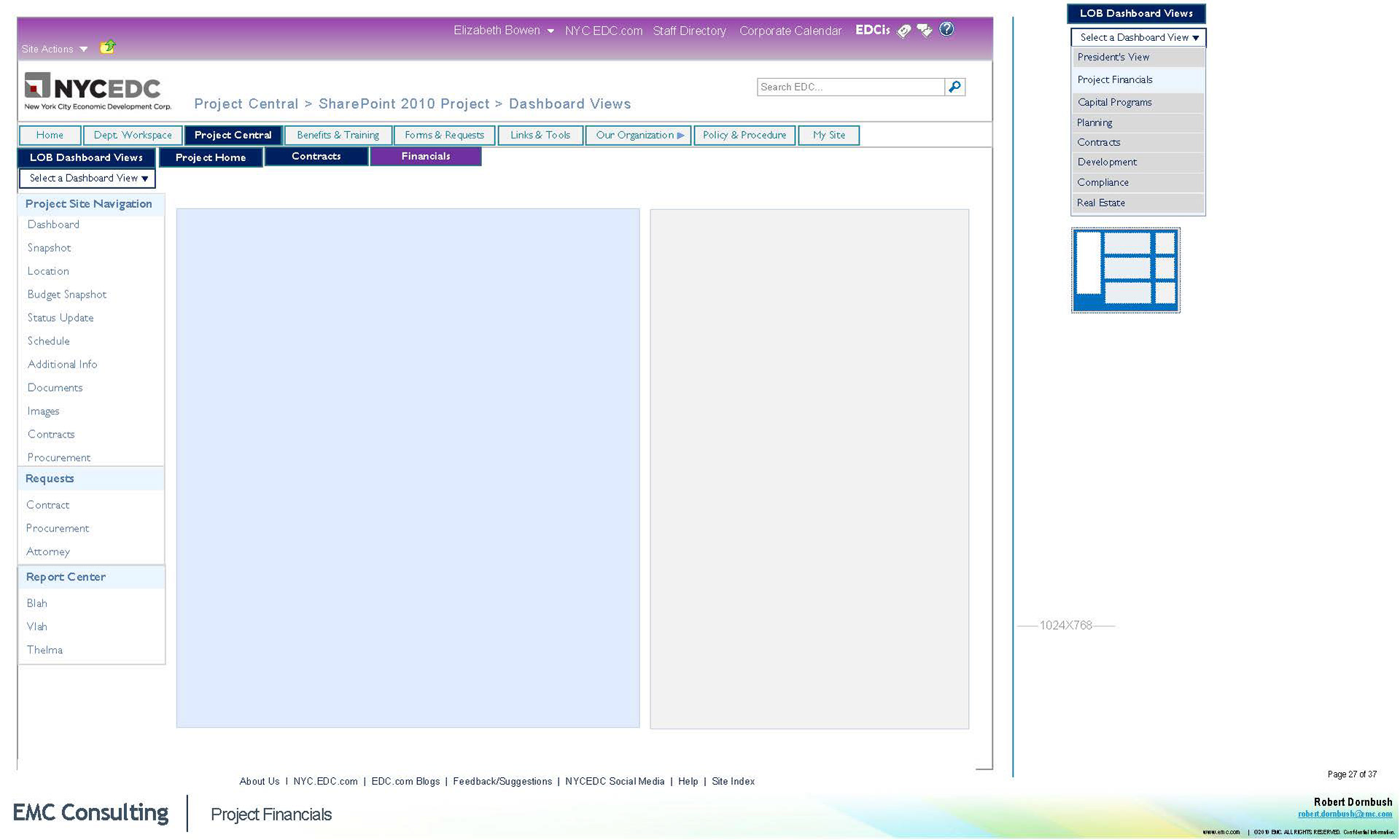Click the blue page layout thumbnail
This screenshot has width=1400, height=840.
point(1125,270)
